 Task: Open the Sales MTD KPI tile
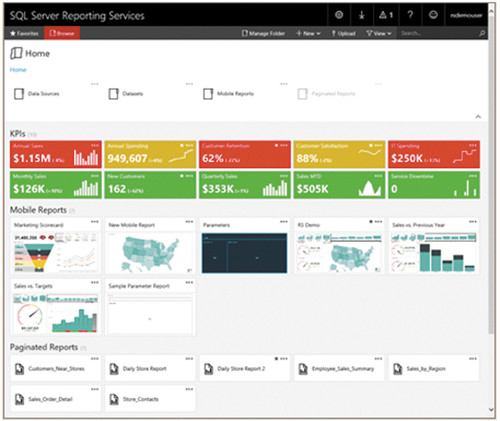[x=339, y=185]
